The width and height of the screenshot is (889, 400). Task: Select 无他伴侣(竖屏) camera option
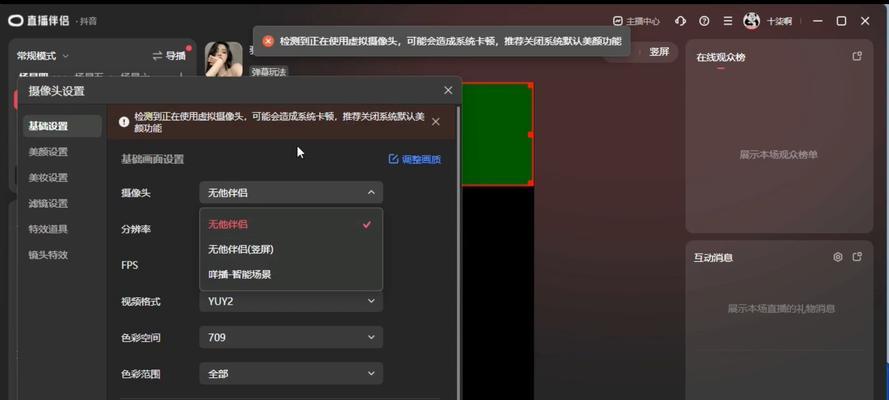coord(291,249)
